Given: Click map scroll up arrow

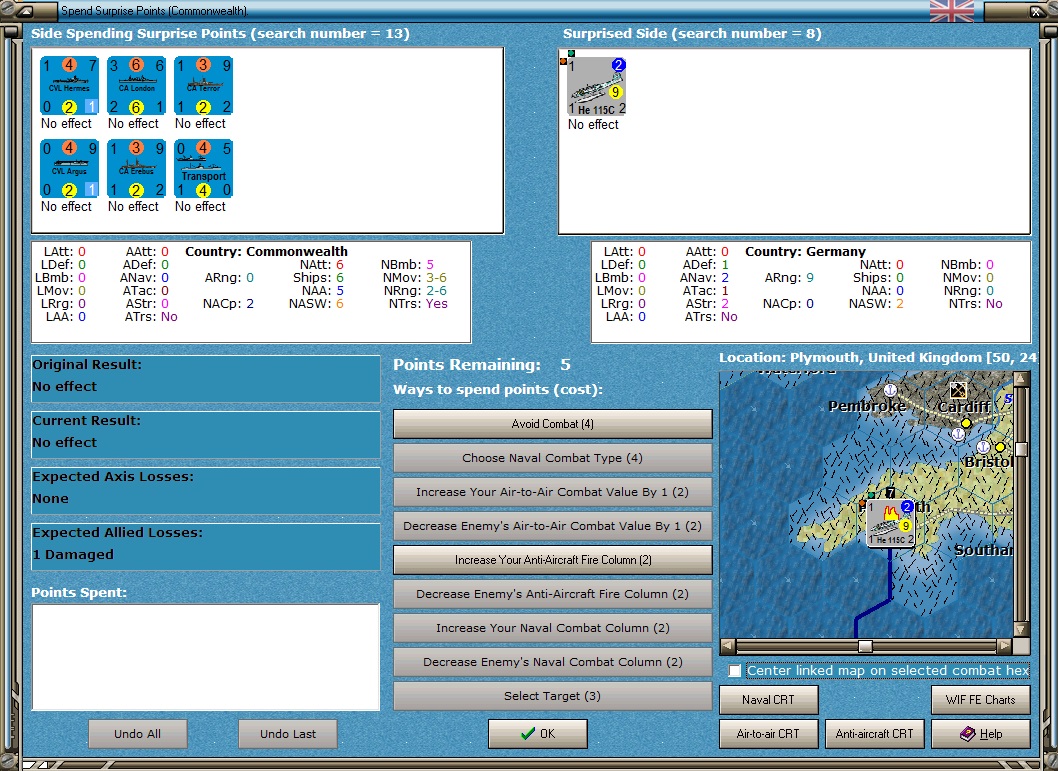Looking at the screenshot, I should click(1022, 378).
